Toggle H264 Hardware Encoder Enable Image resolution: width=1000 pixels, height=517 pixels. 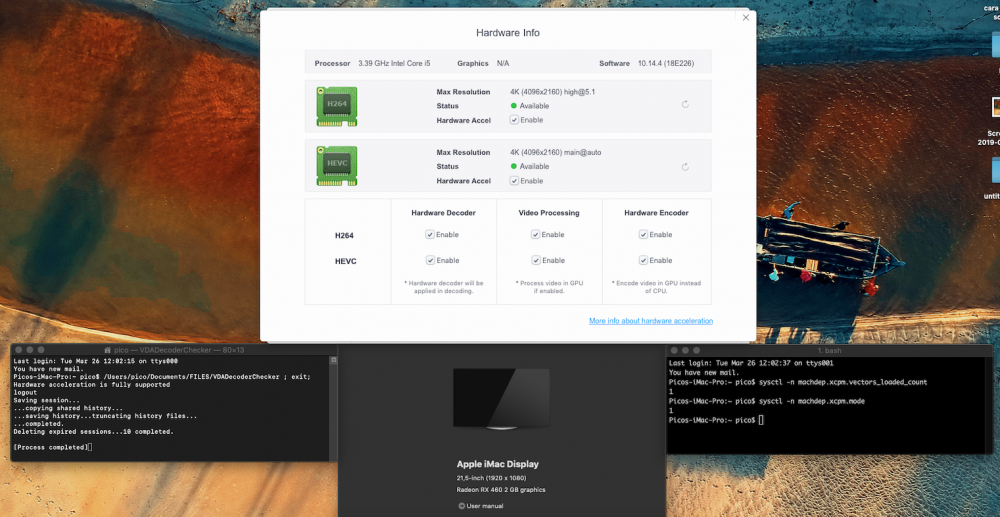tap(643, 235)
